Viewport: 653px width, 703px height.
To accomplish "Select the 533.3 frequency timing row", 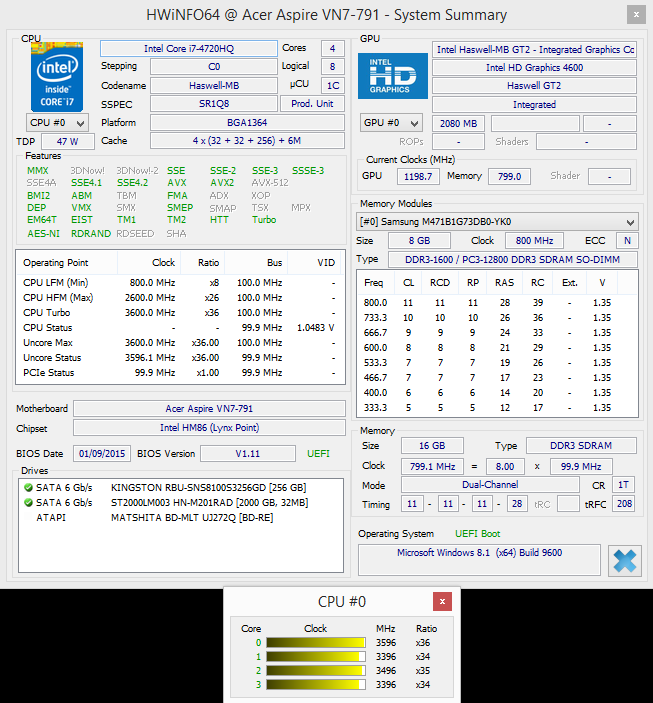I will pyautogui.click(x=497, y=363).
